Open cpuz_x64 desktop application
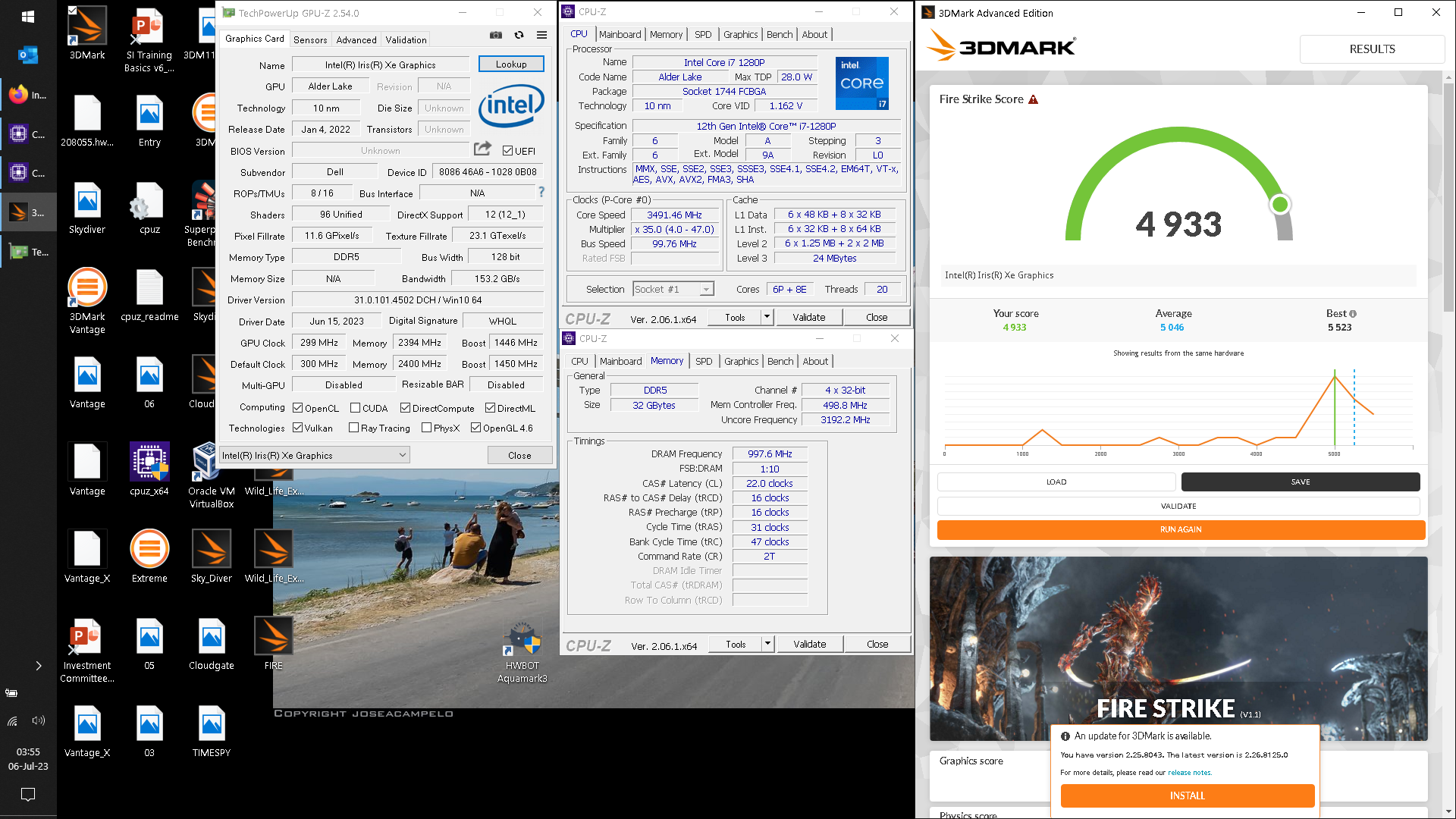This screenshot has height=819, width=1456. click(x=149, y=469)
